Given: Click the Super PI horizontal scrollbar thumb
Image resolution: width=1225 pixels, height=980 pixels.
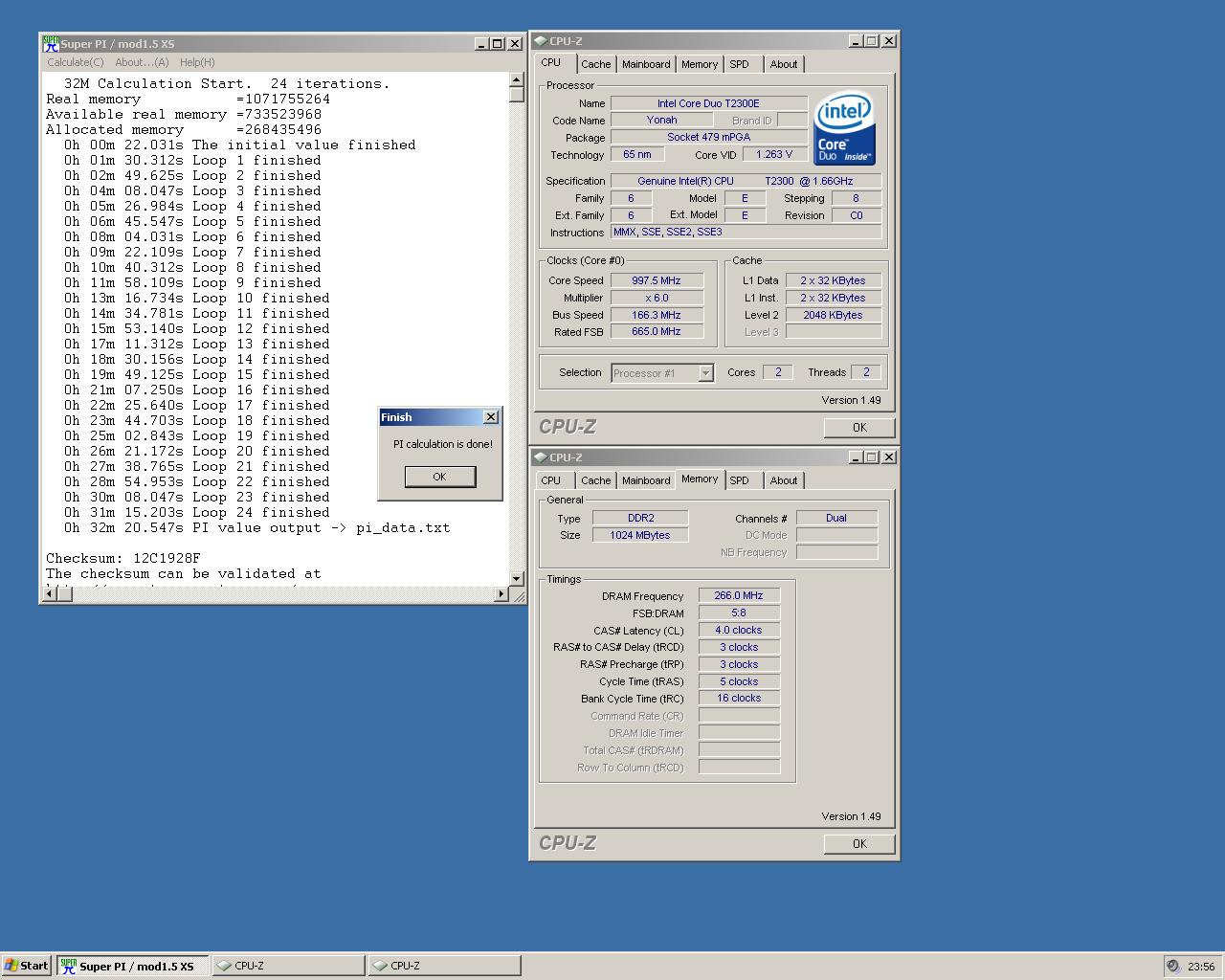Looking at the screenshot, I should pos(64,594).
